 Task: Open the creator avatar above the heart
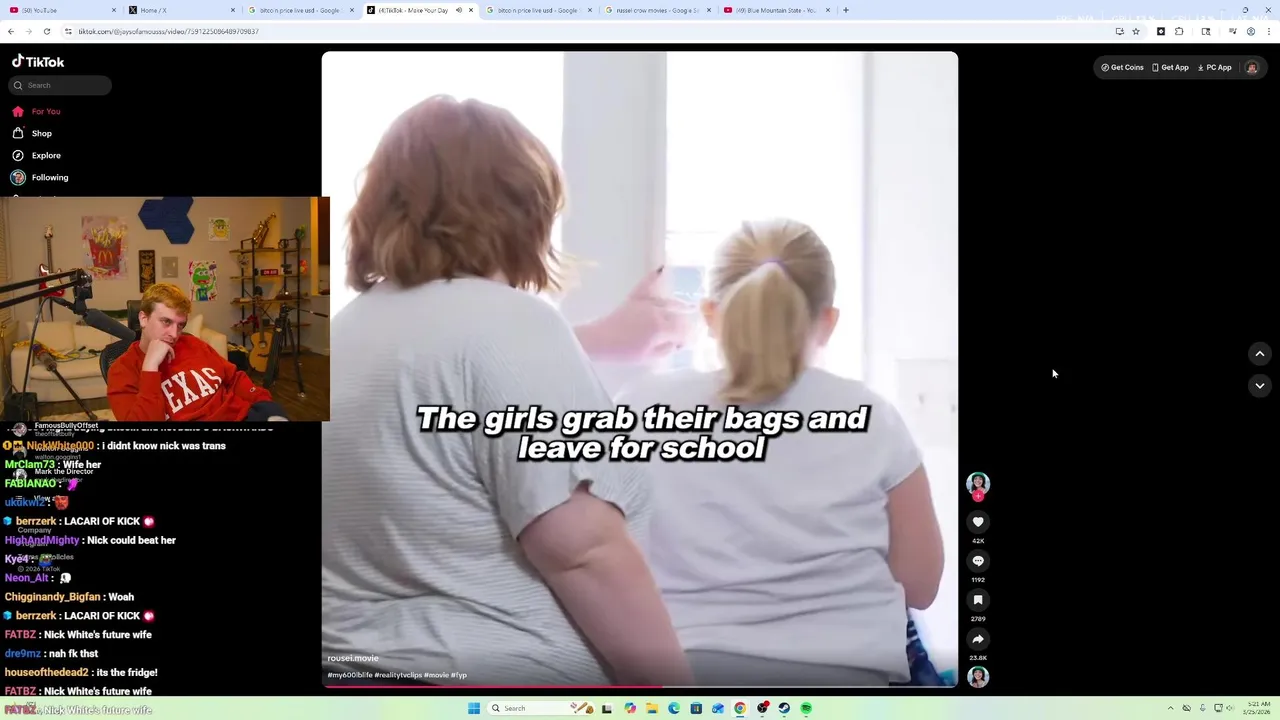[x=978, y=484]
